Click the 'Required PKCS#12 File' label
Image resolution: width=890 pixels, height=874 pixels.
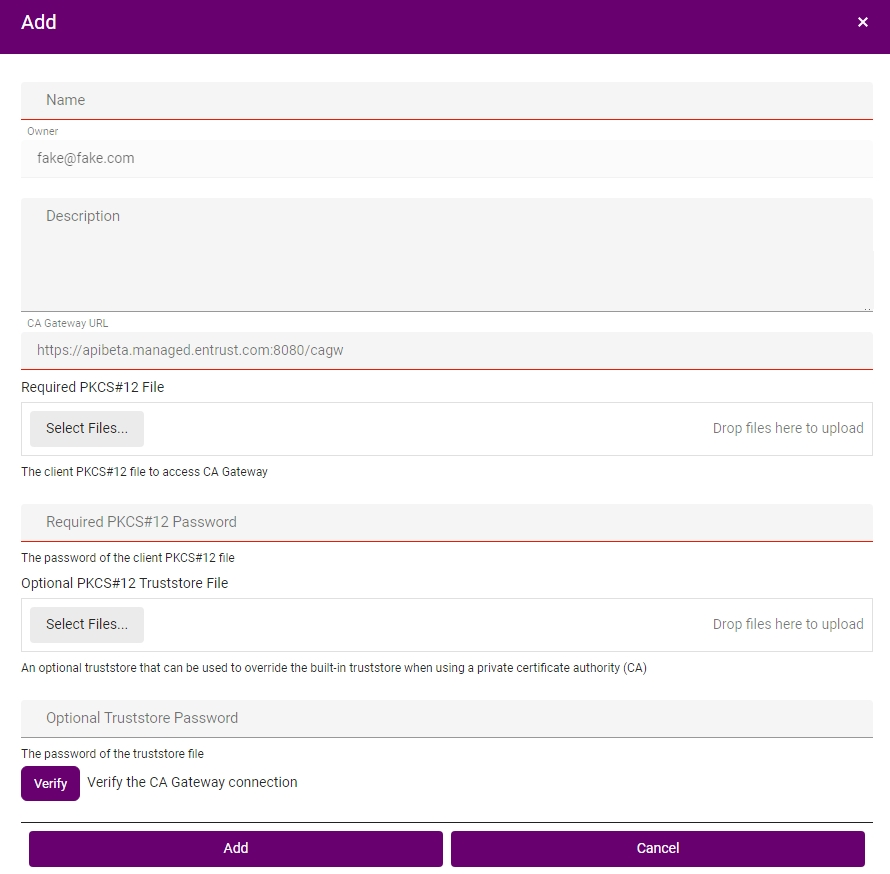tap(93, 387)
